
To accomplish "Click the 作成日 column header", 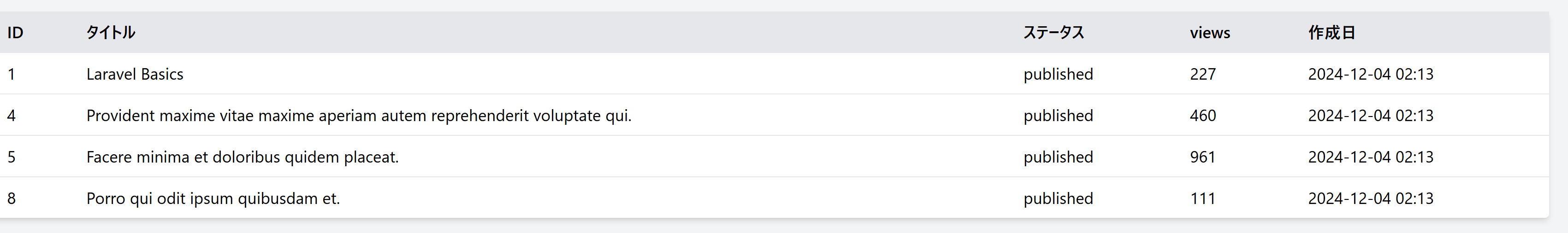I will (x=1332, y=33).
